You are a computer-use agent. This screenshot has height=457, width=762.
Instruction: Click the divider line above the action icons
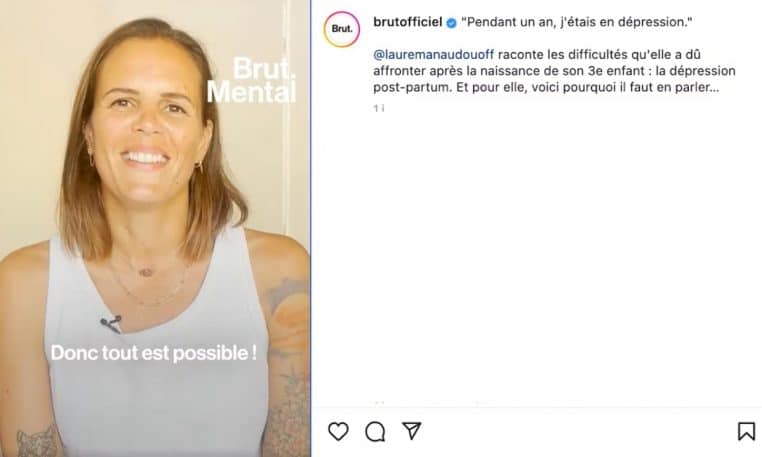pyautogui.click(x=537, y=407)
